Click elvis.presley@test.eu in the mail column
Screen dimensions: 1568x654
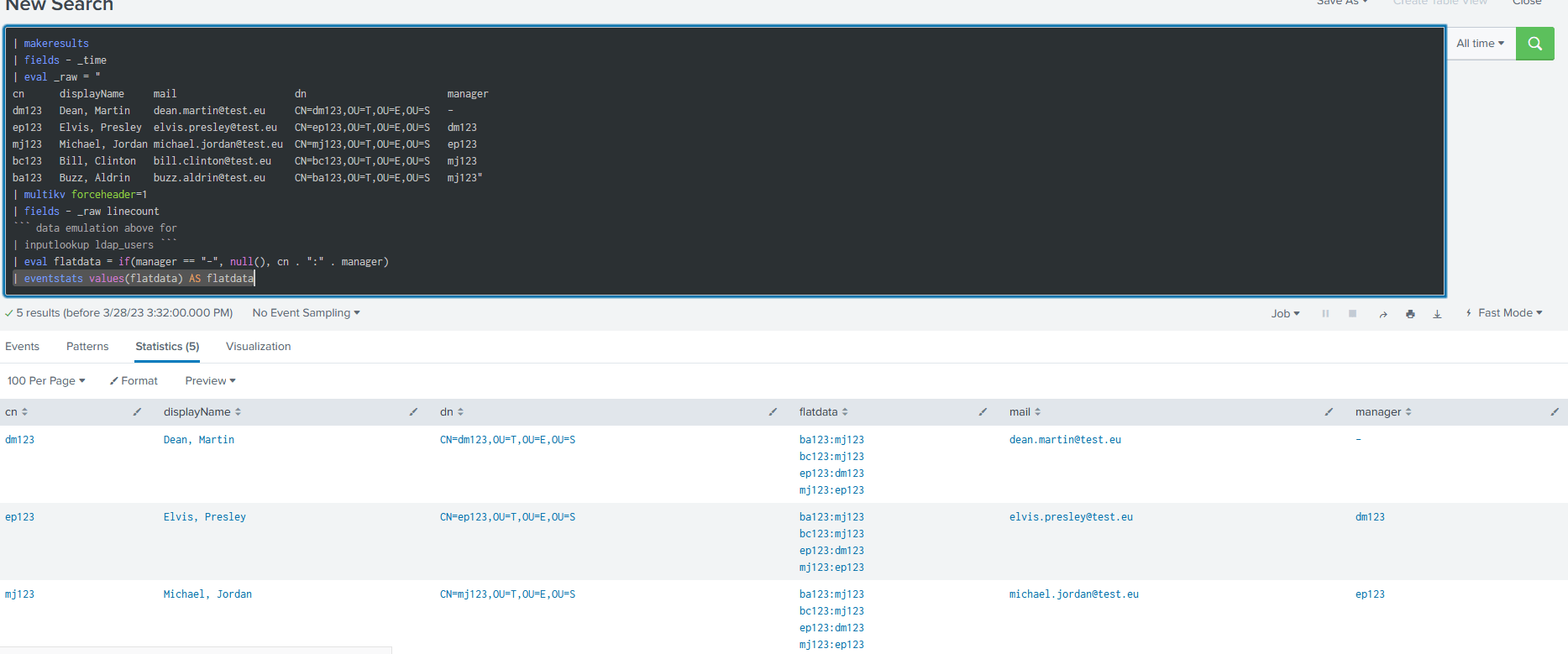click(x=1071, y=517)
